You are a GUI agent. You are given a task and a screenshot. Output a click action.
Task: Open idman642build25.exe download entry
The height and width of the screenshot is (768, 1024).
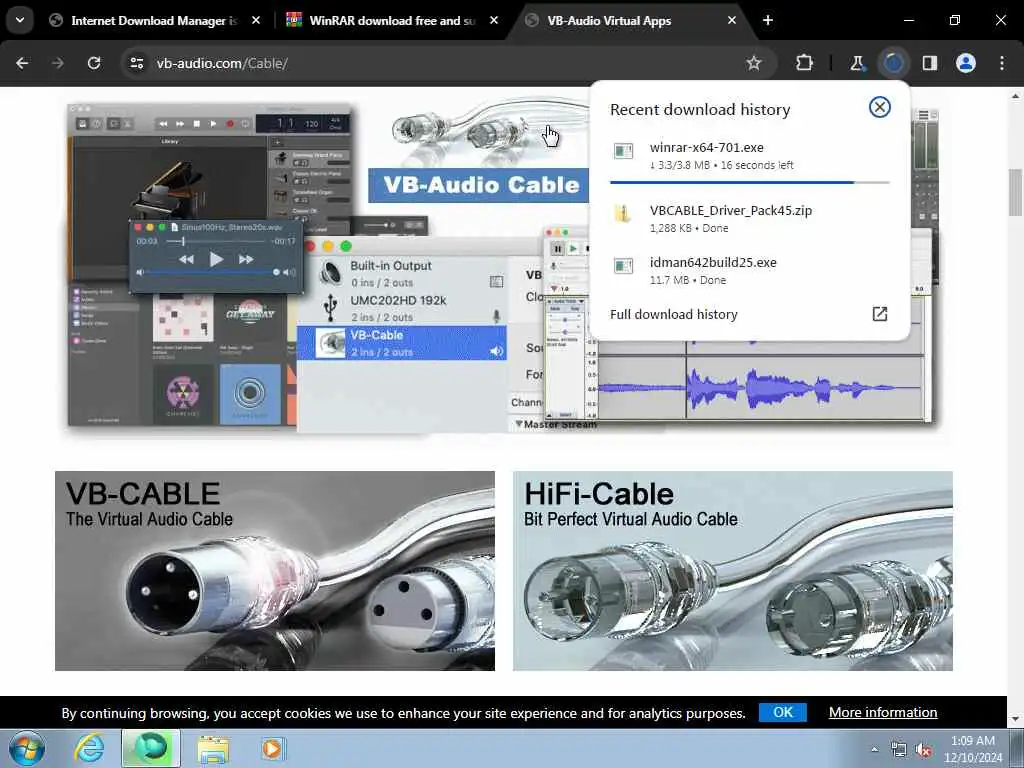(x=750, y=270)
